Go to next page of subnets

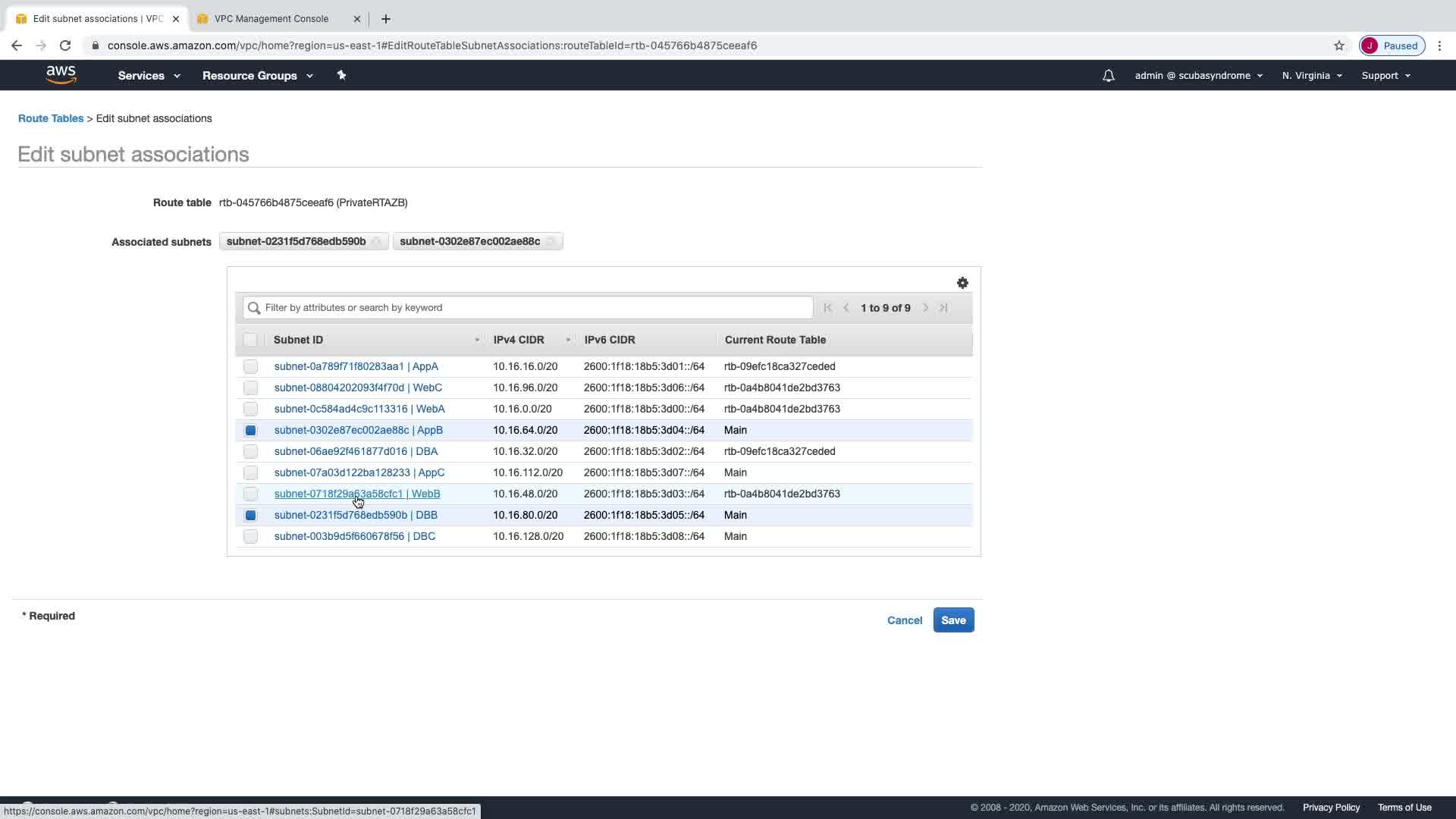tap(925, 308)
